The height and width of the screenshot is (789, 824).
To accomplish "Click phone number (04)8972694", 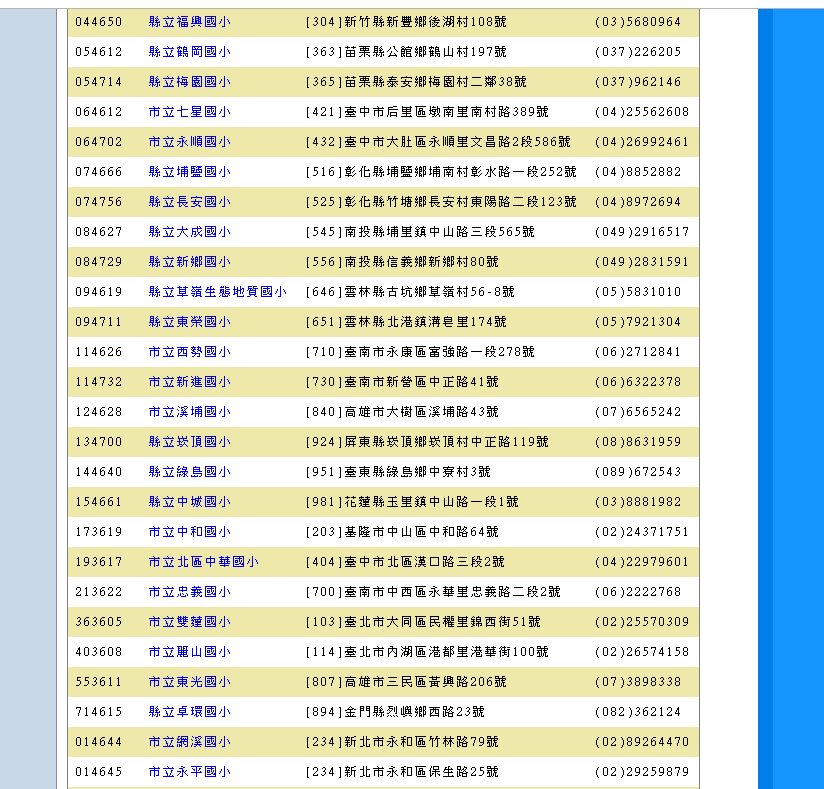I will (638, 202).
